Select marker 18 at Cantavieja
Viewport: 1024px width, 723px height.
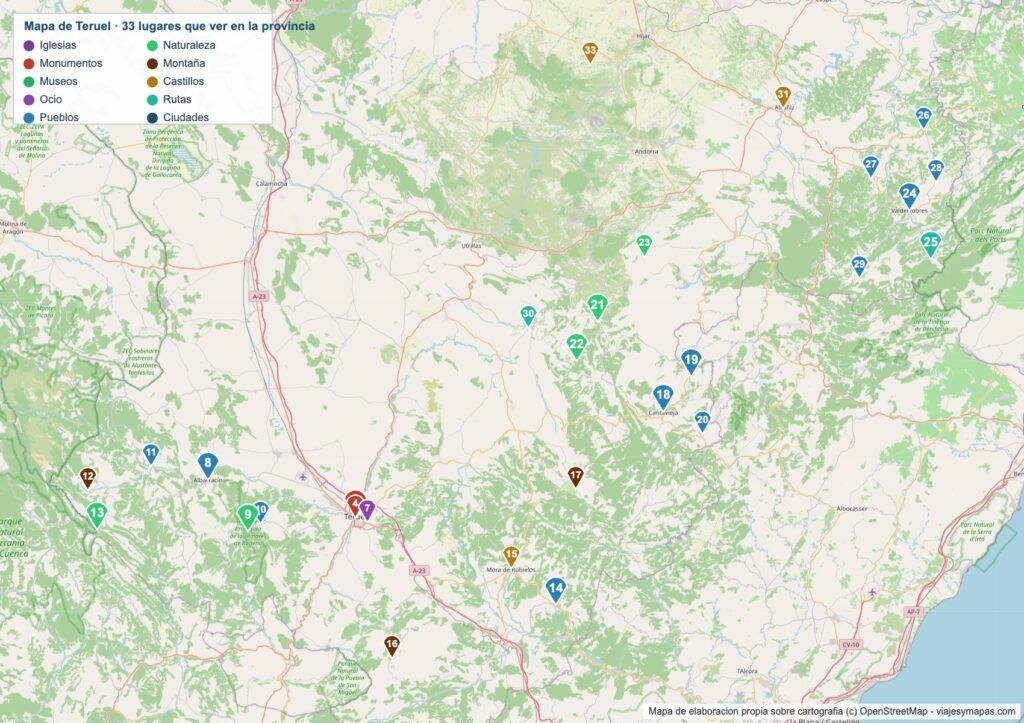663,396
